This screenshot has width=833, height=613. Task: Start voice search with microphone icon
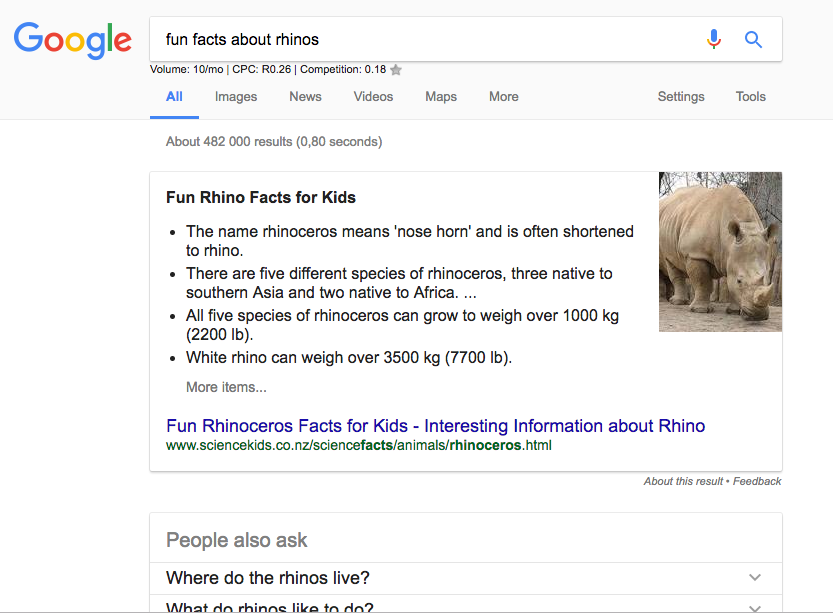click(714, 39)
